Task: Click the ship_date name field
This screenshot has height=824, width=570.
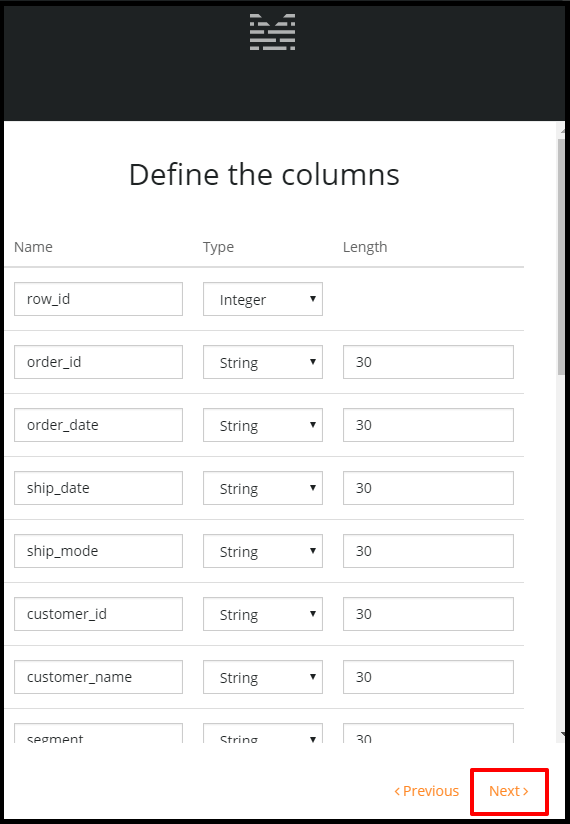Action: click(x=98, y=488)
